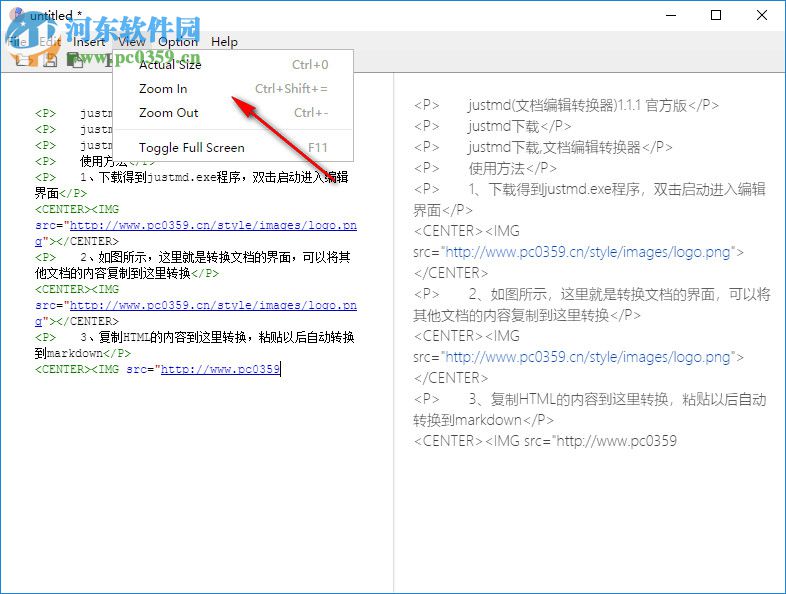
Task: Open the Option menu
Action: click(178, 42)
